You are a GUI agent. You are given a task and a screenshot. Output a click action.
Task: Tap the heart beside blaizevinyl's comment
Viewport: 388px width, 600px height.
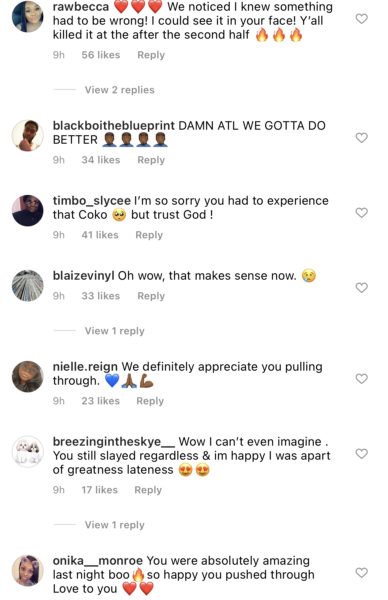[362, 287]
